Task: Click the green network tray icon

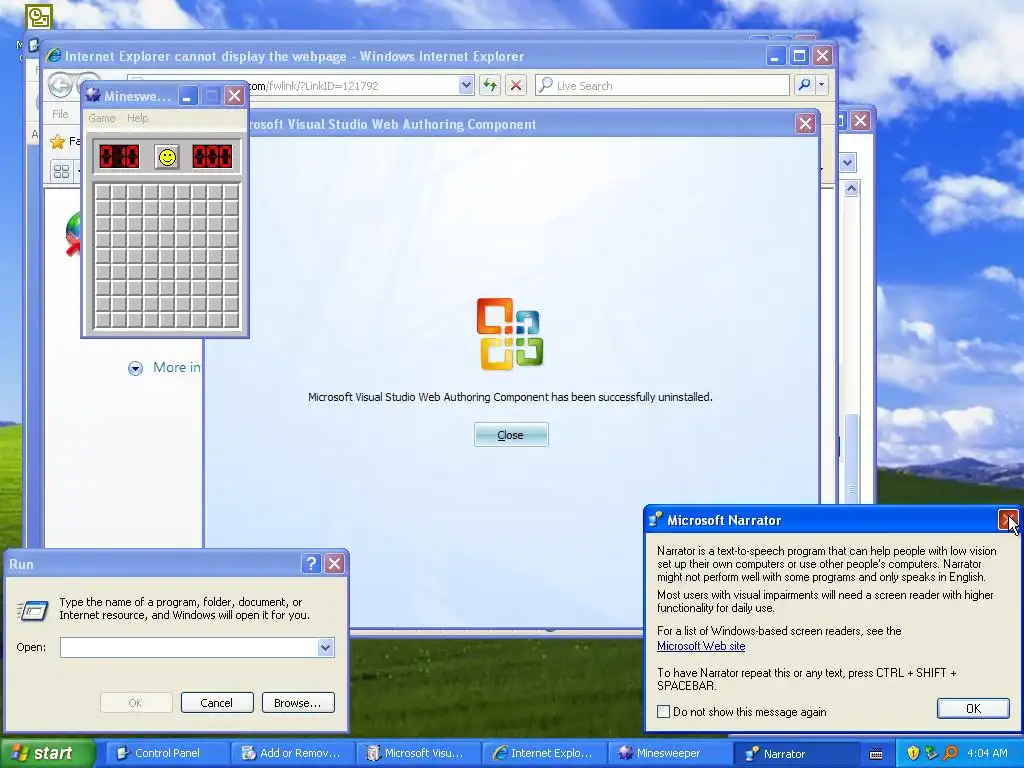Action: click(x=931, y=753)
